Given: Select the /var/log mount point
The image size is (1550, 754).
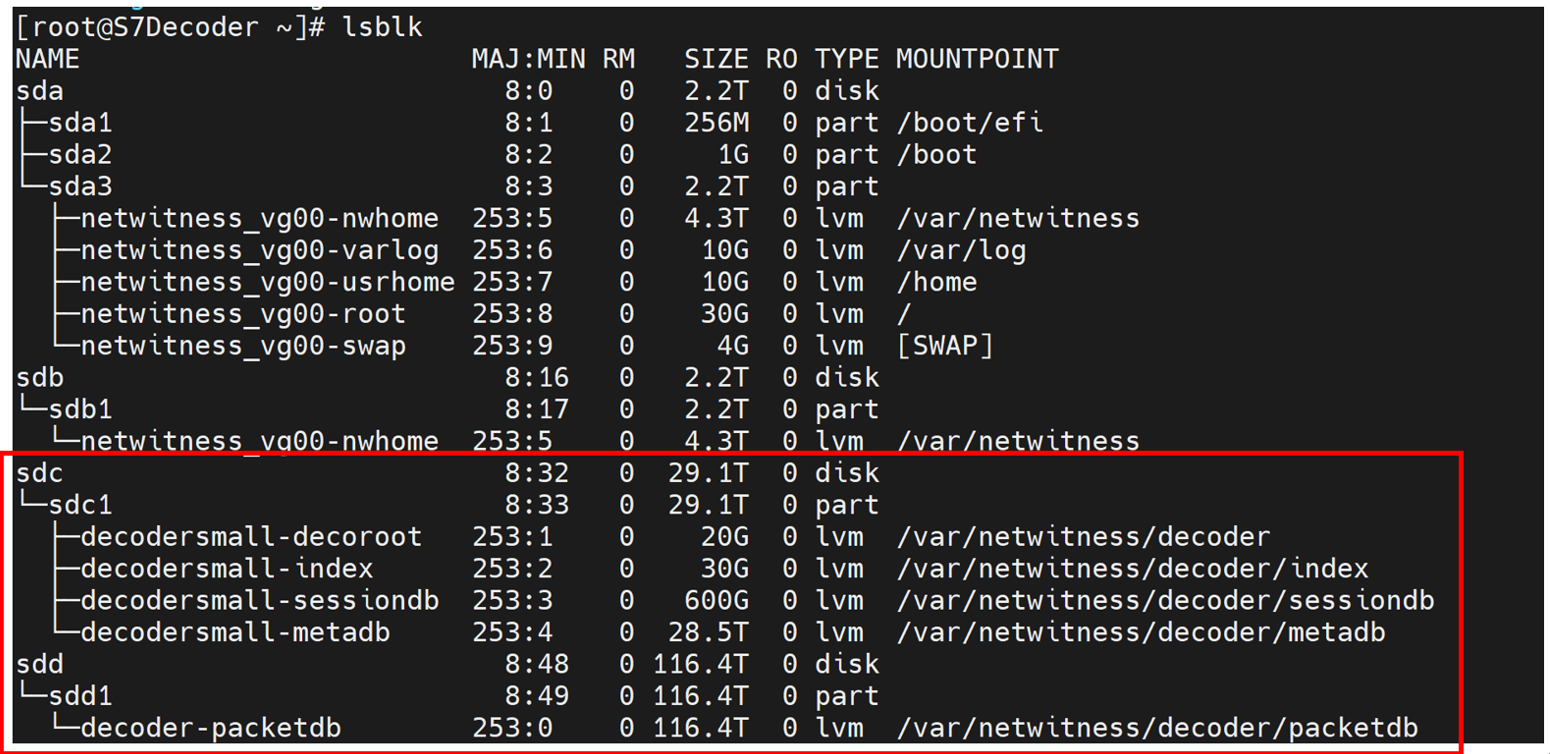Looking at the screenshot, I should pos(961,250).
